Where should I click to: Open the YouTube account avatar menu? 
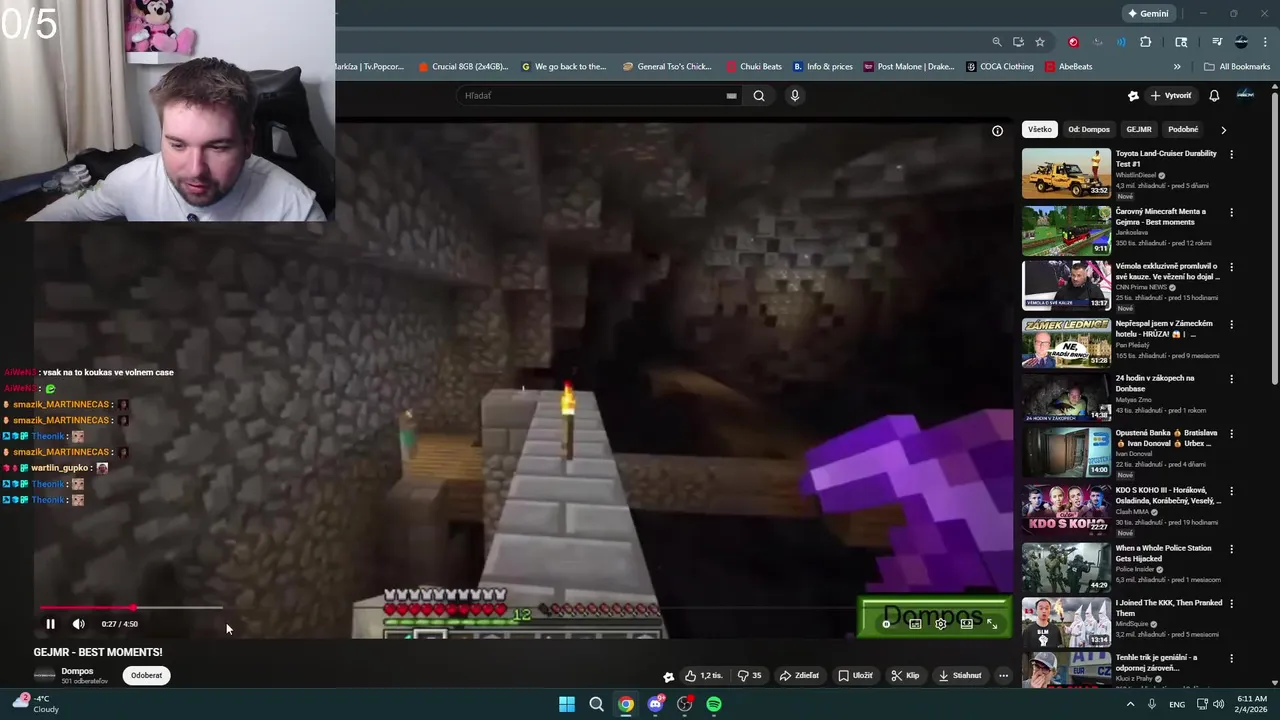click(1245, 95)
